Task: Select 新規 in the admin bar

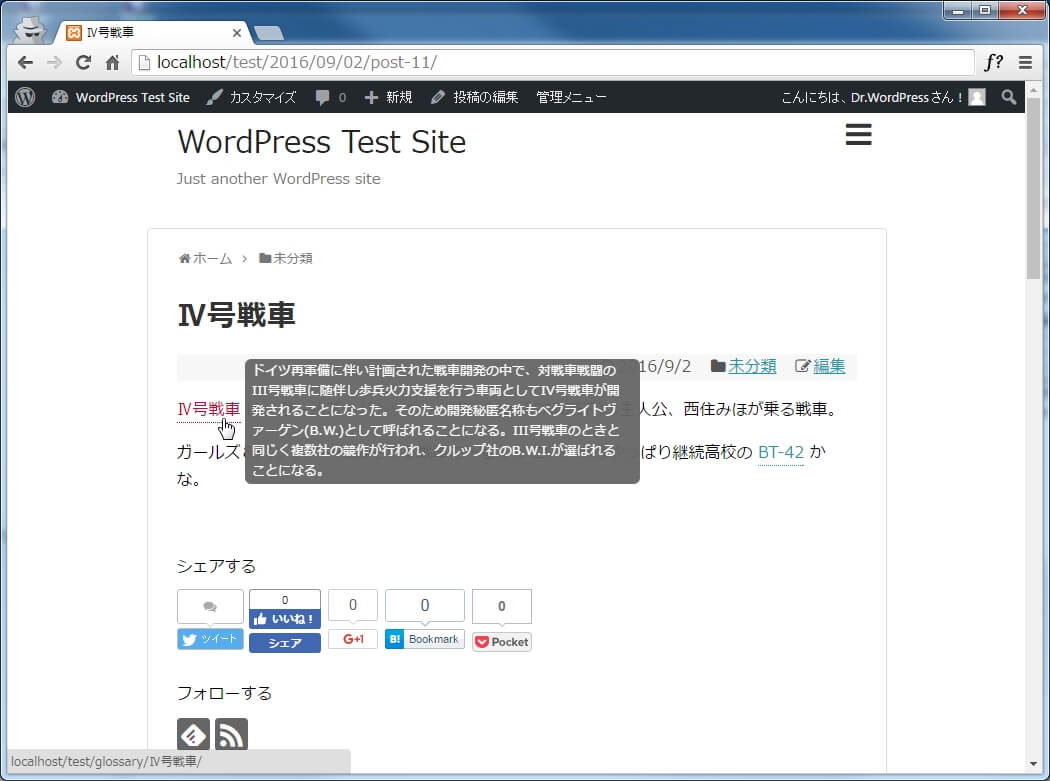Action: coord(388,97)
